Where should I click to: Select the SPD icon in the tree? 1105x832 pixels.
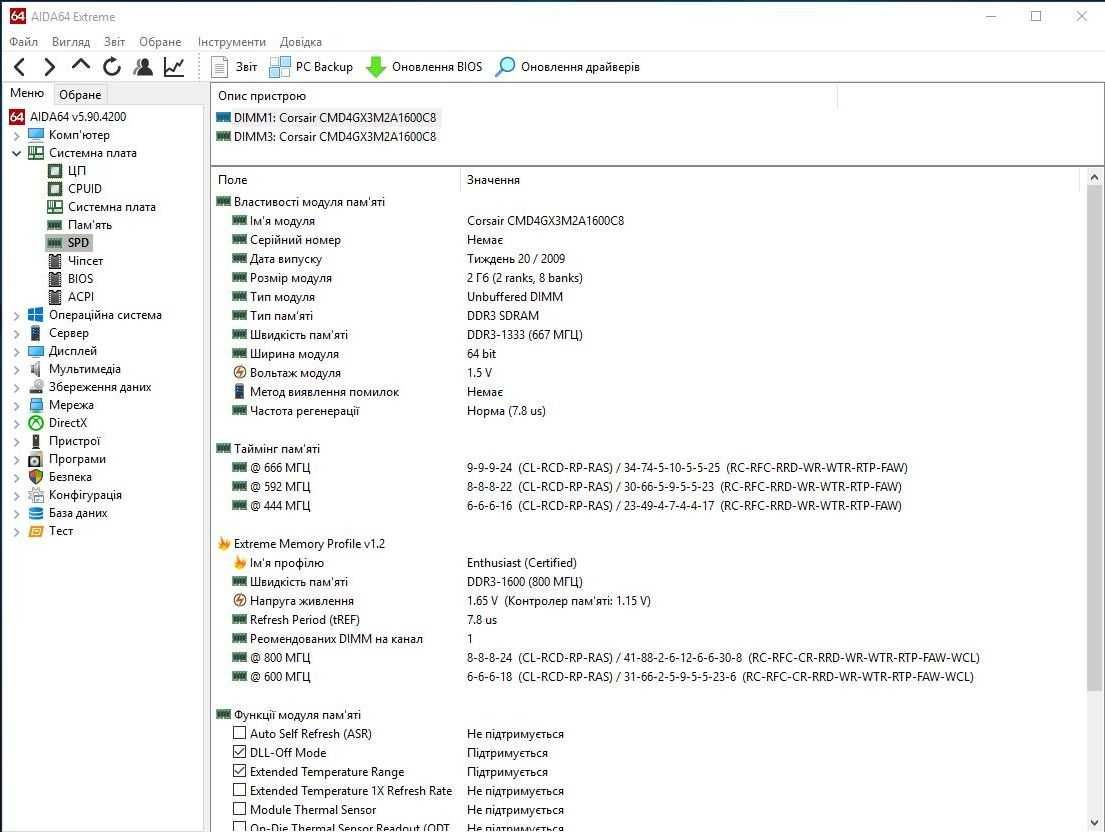(55, 243)
